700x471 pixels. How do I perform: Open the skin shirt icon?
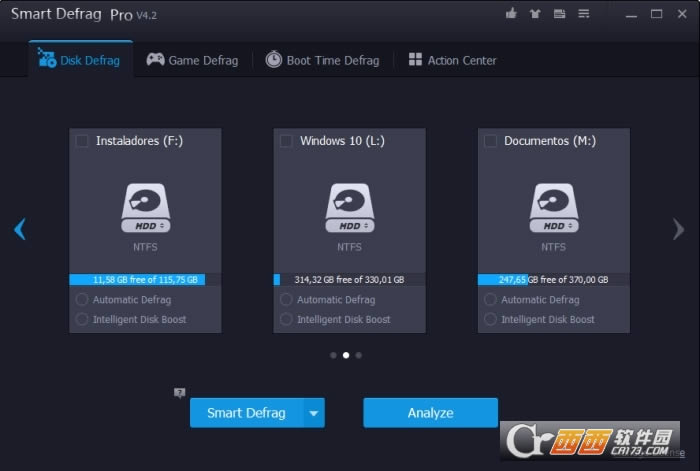[535, 14]
